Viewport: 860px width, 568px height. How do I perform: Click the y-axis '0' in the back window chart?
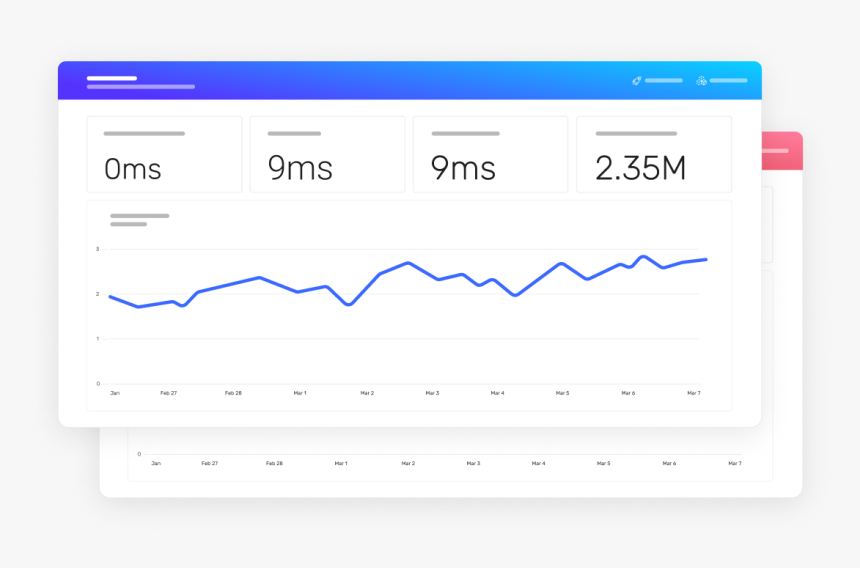[139, 454]
